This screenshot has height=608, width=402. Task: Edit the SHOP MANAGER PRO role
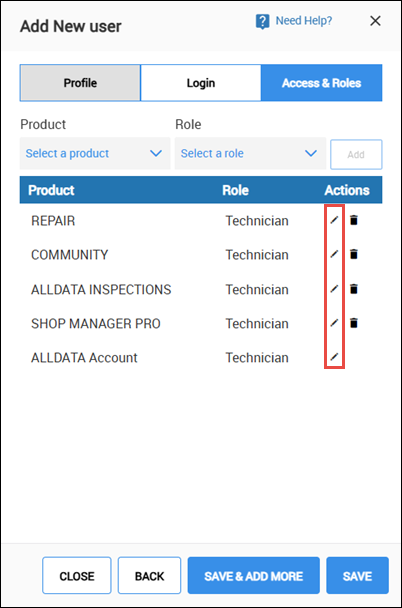click(334, 323)
